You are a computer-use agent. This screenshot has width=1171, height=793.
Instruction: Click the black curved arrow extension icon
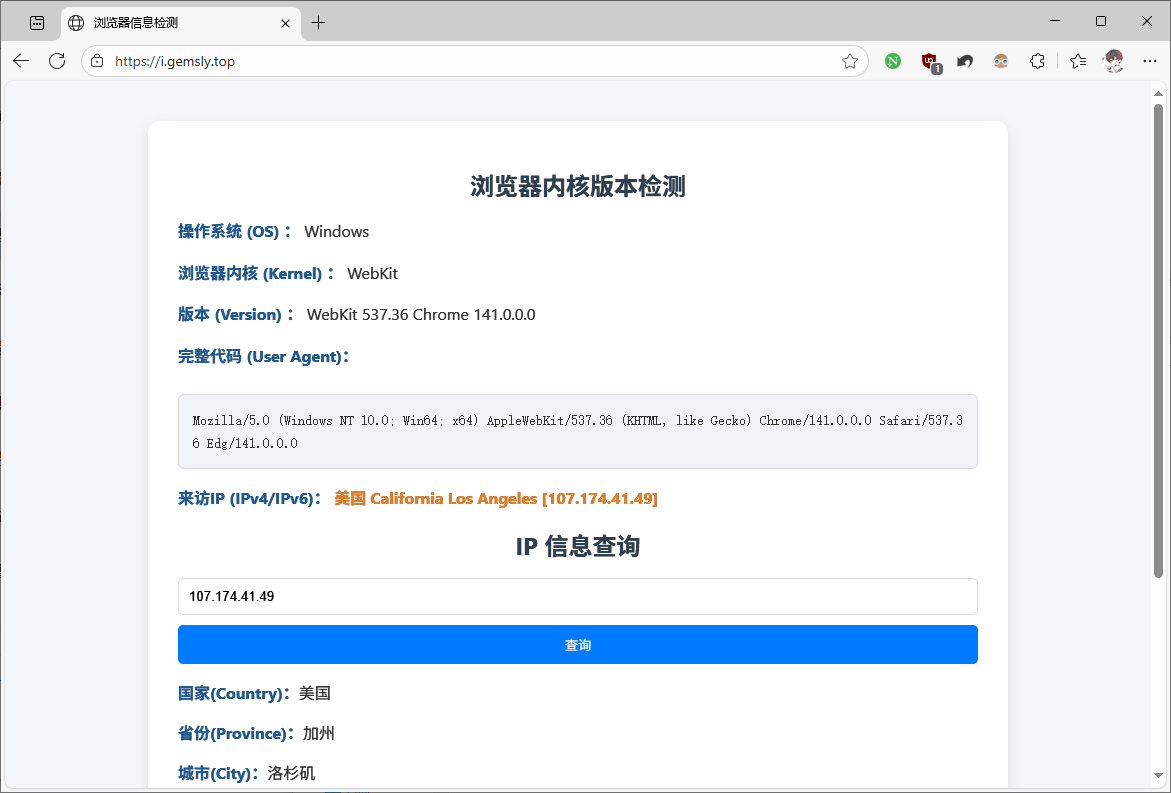click(x=965, y=61)
